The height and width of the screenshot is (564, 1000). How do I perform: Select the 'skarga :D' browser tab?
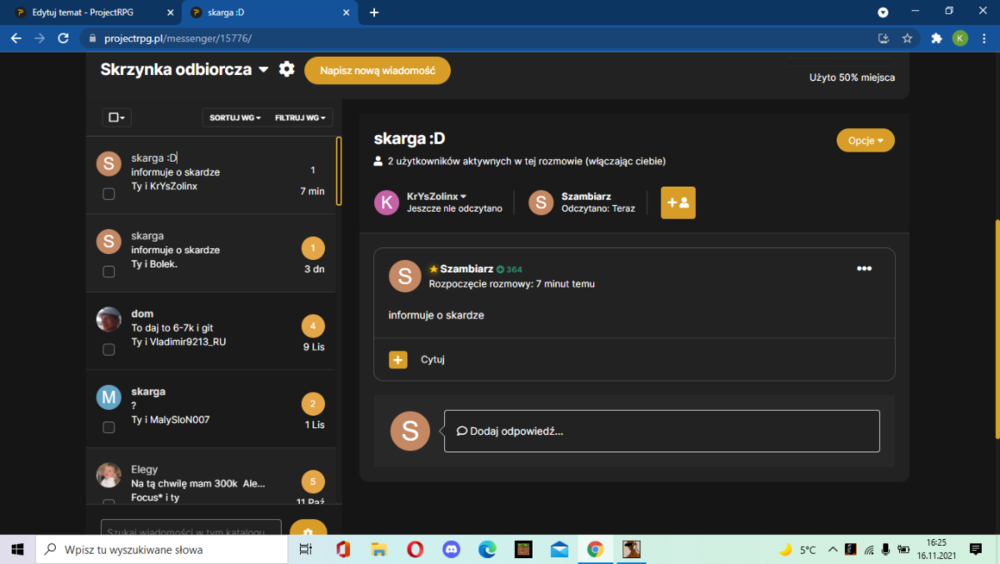[270, 12]
